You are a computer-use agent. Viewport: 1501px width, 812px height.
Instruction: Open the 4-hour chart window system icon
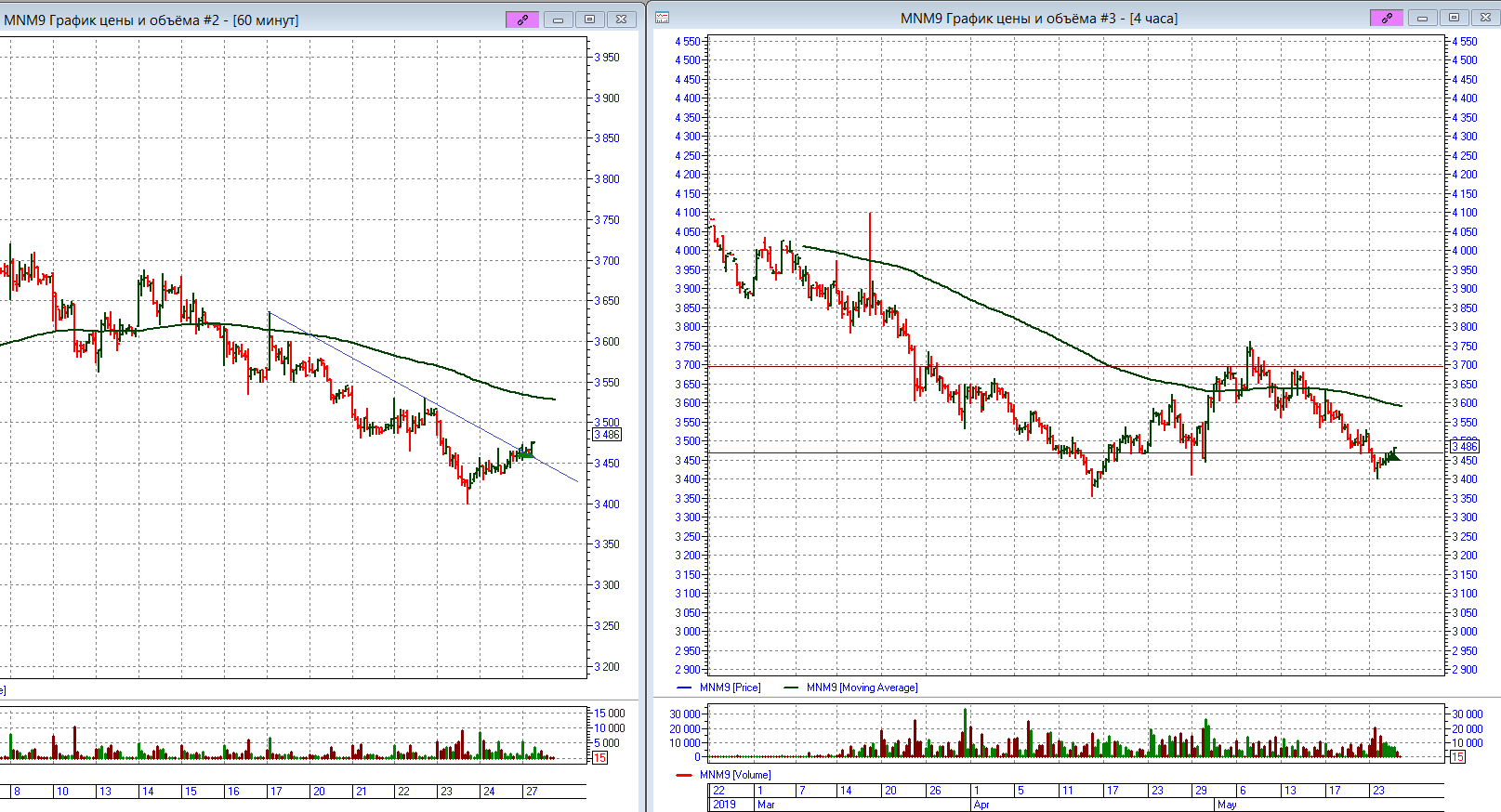click(x=662, y=18)
